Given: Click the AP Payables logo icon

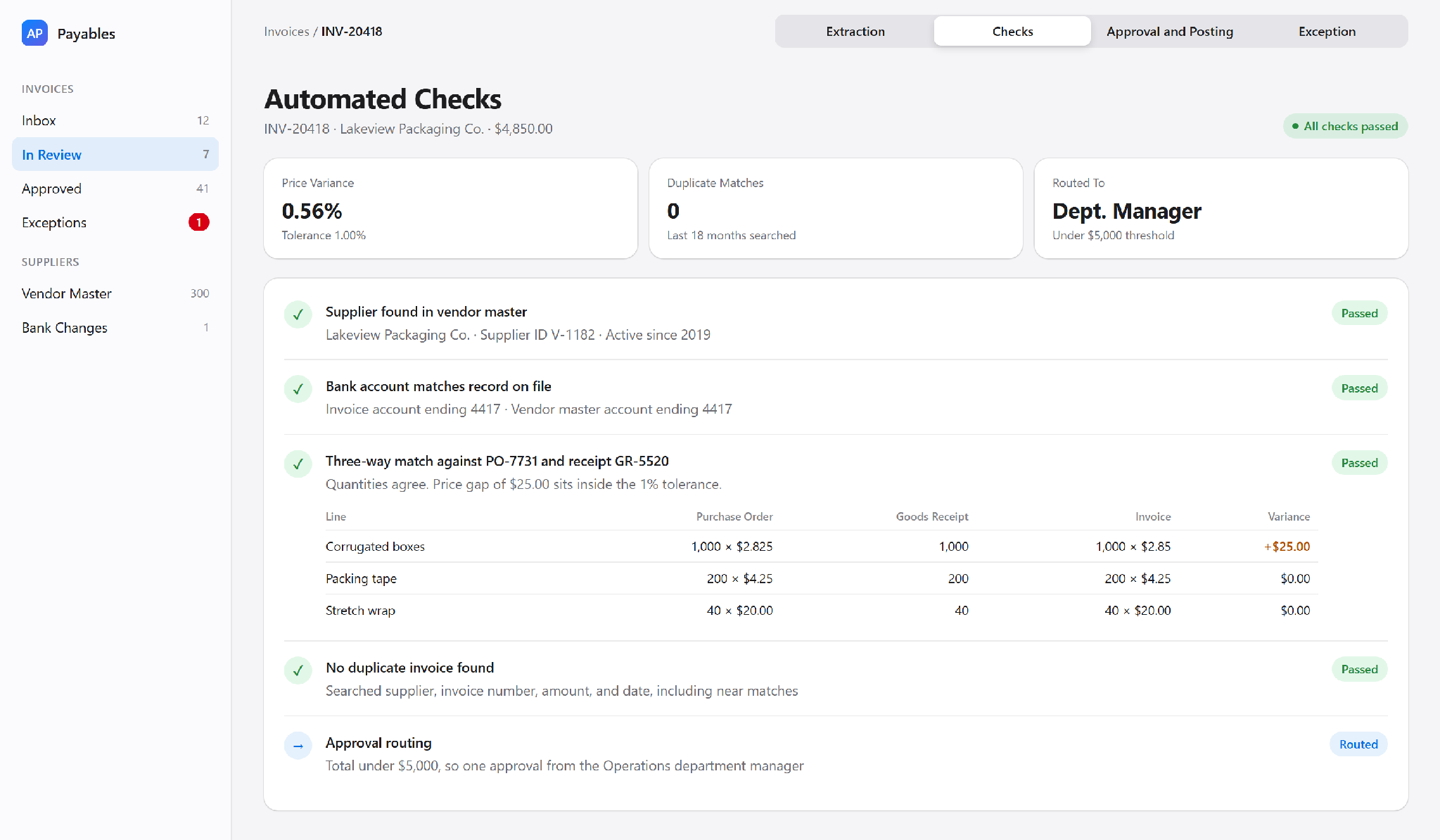Looking at the screenshot, I should [34, 33].
